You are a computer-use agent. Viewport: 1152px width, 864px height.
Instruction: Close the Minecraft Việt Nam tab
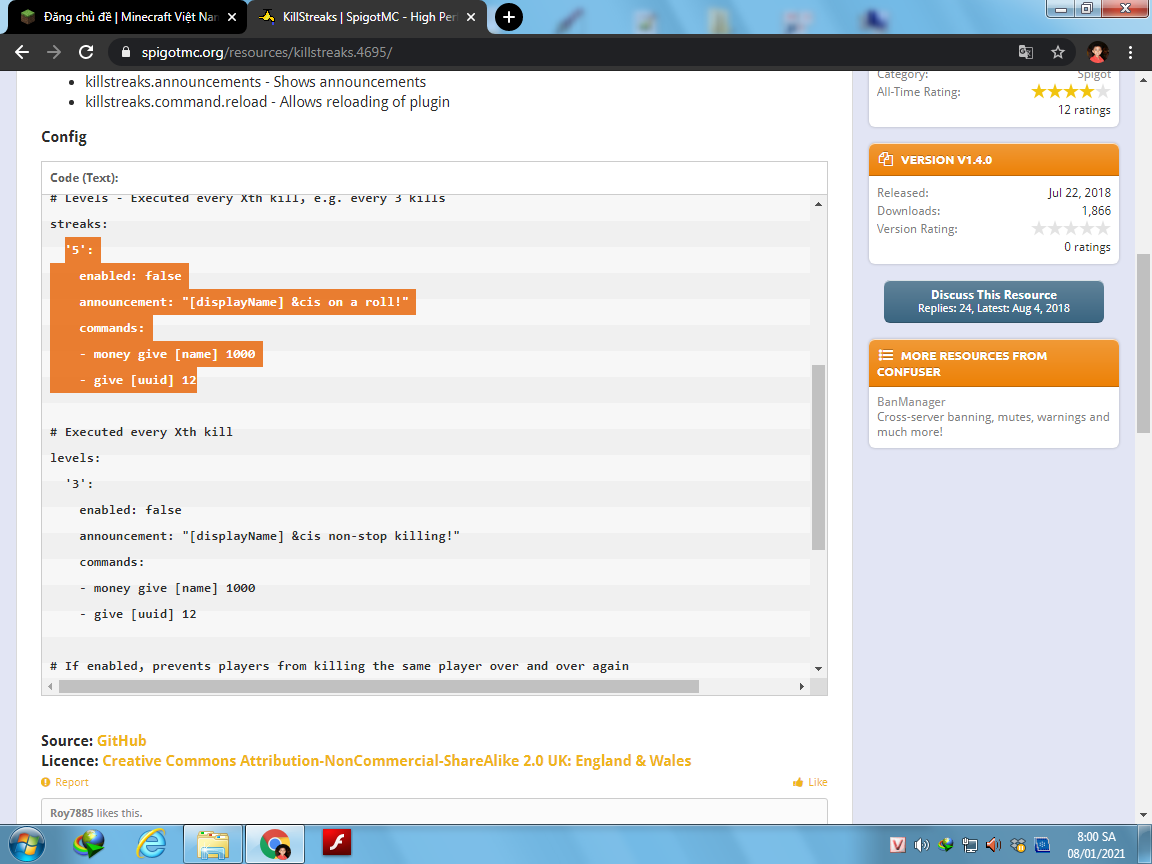pos(231,17)
